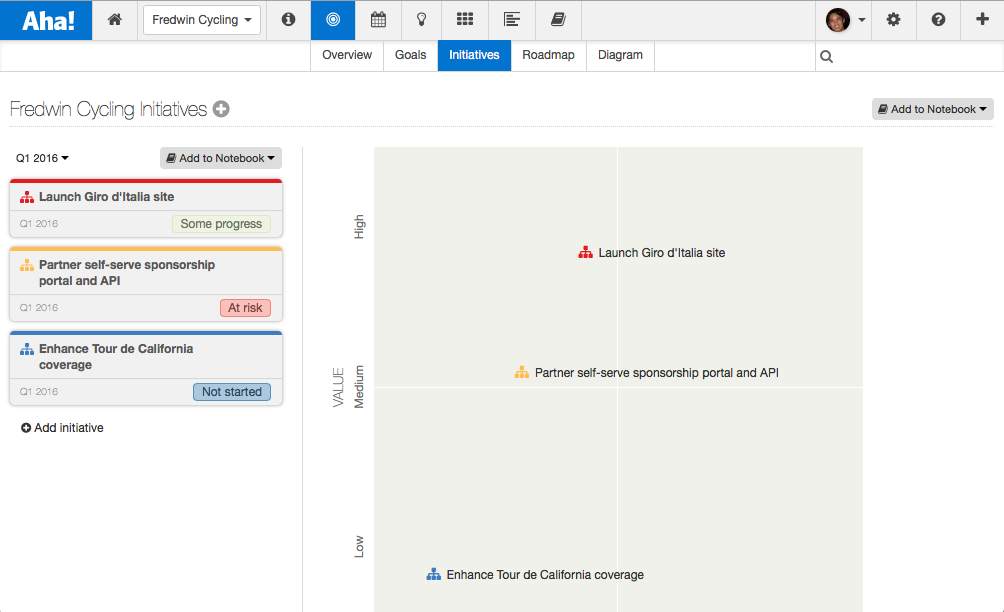
Task: Click the Not started status badge
Action: coord(232,392)
